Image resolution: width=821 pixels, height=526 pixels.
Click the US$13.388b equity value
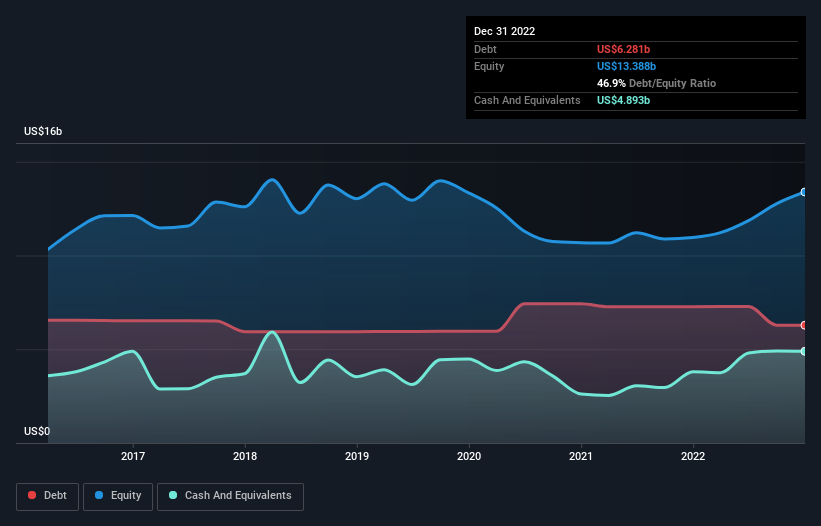point(627,66)
